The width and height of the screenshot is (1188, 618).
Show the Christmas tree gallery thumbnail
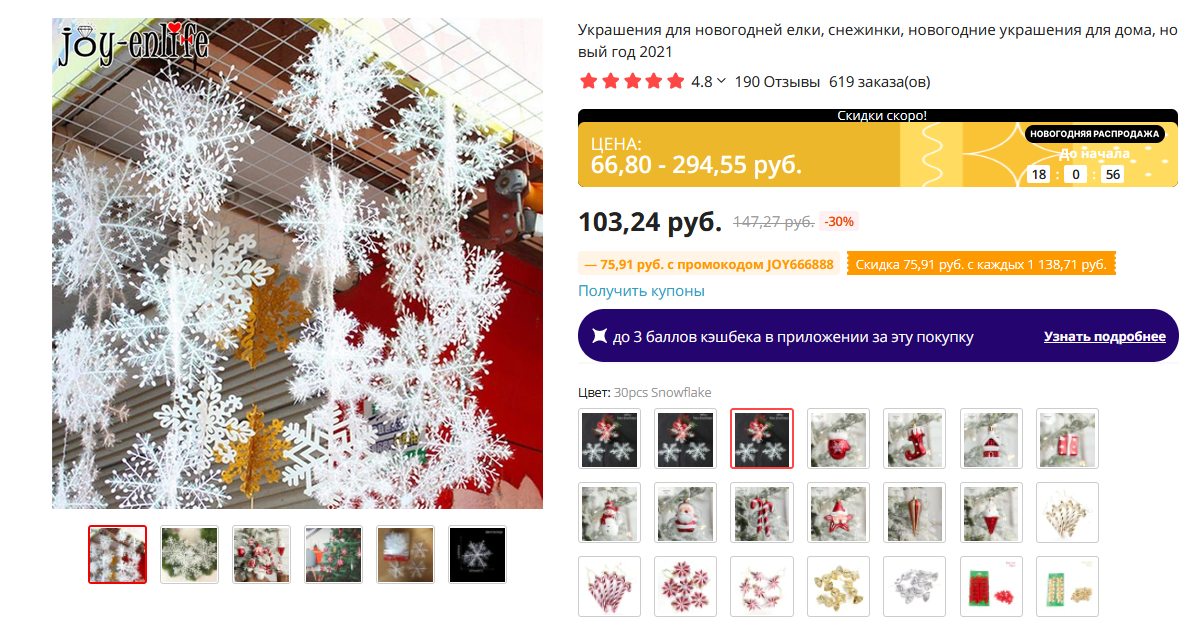[x=333, y=554]
